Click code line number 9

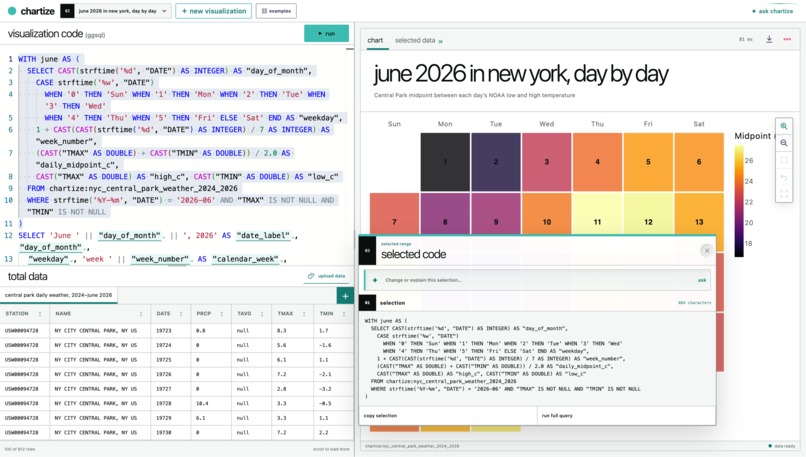(10, 188)
